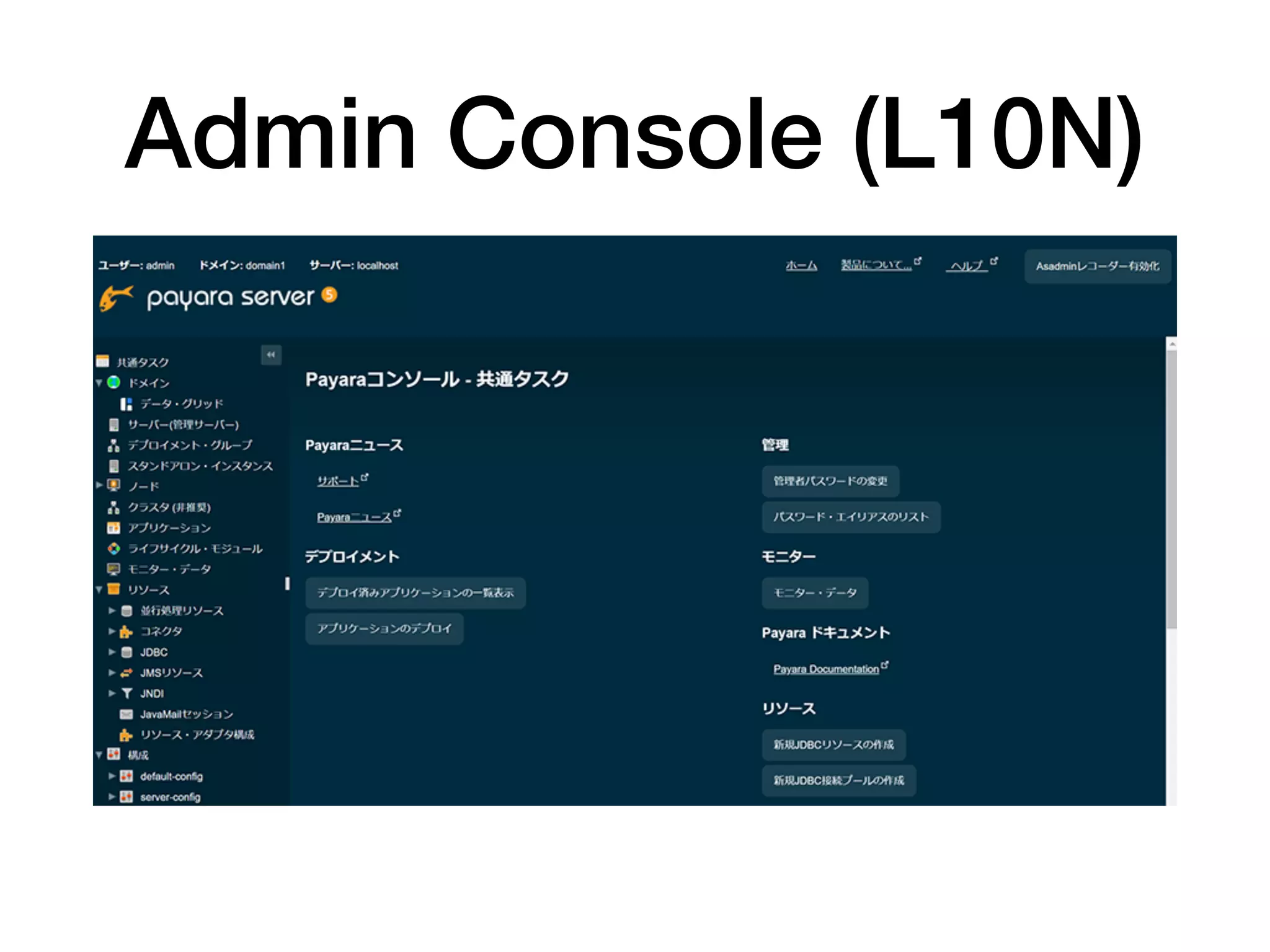Viewport: 1270px width, 952px height.
Task: Expand the 並行処理リソース node
Action: (112, 610)
